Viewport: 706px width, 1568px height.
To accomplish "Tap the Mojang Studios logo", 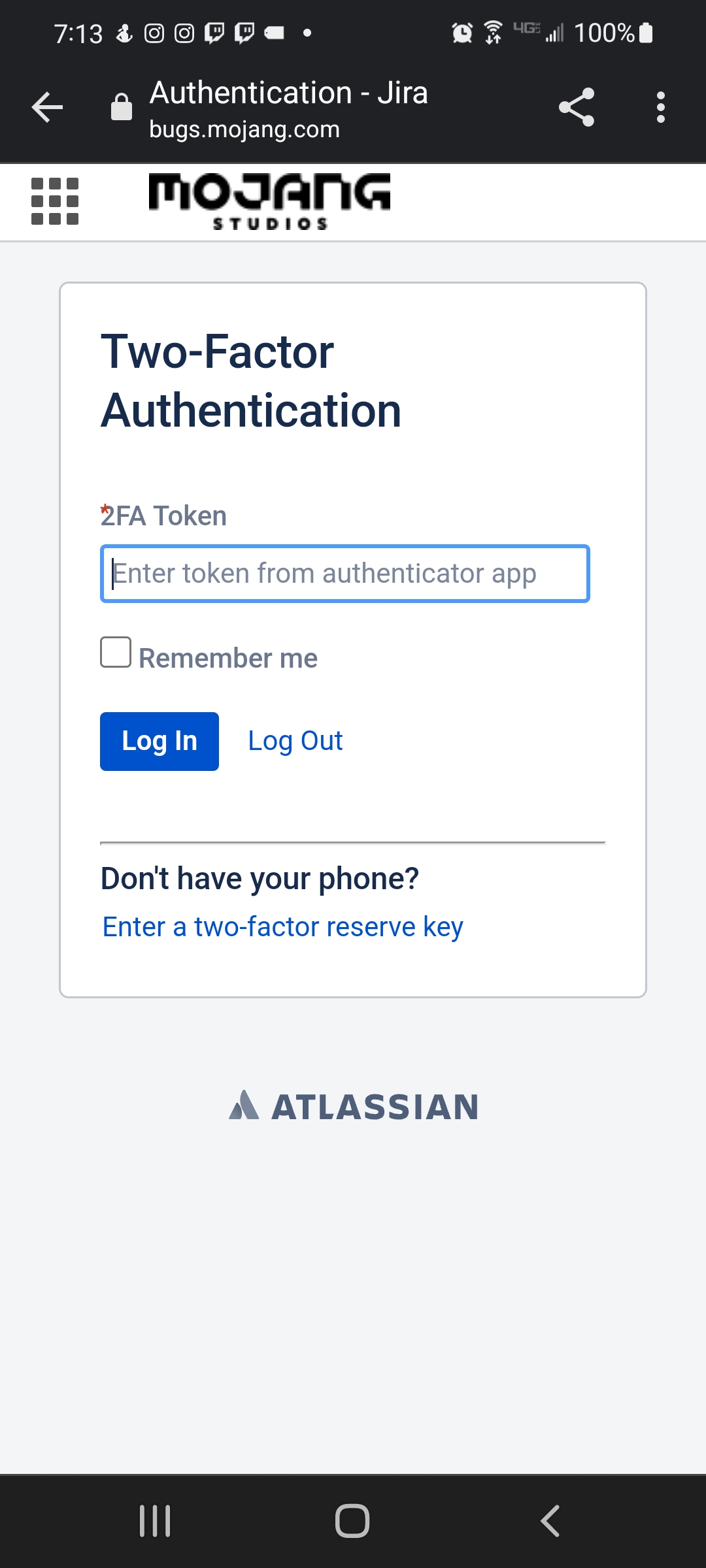I will point(269,201).
